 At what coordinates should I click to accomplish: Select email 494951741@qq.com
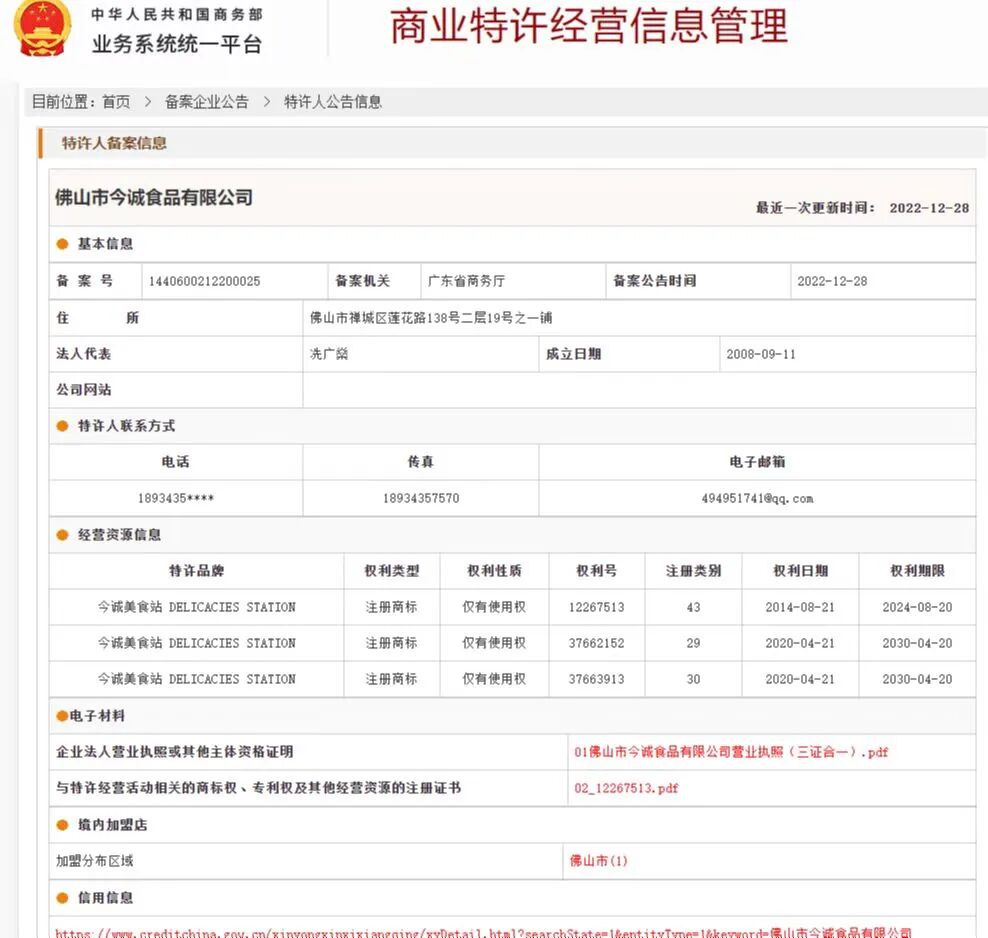757,498
